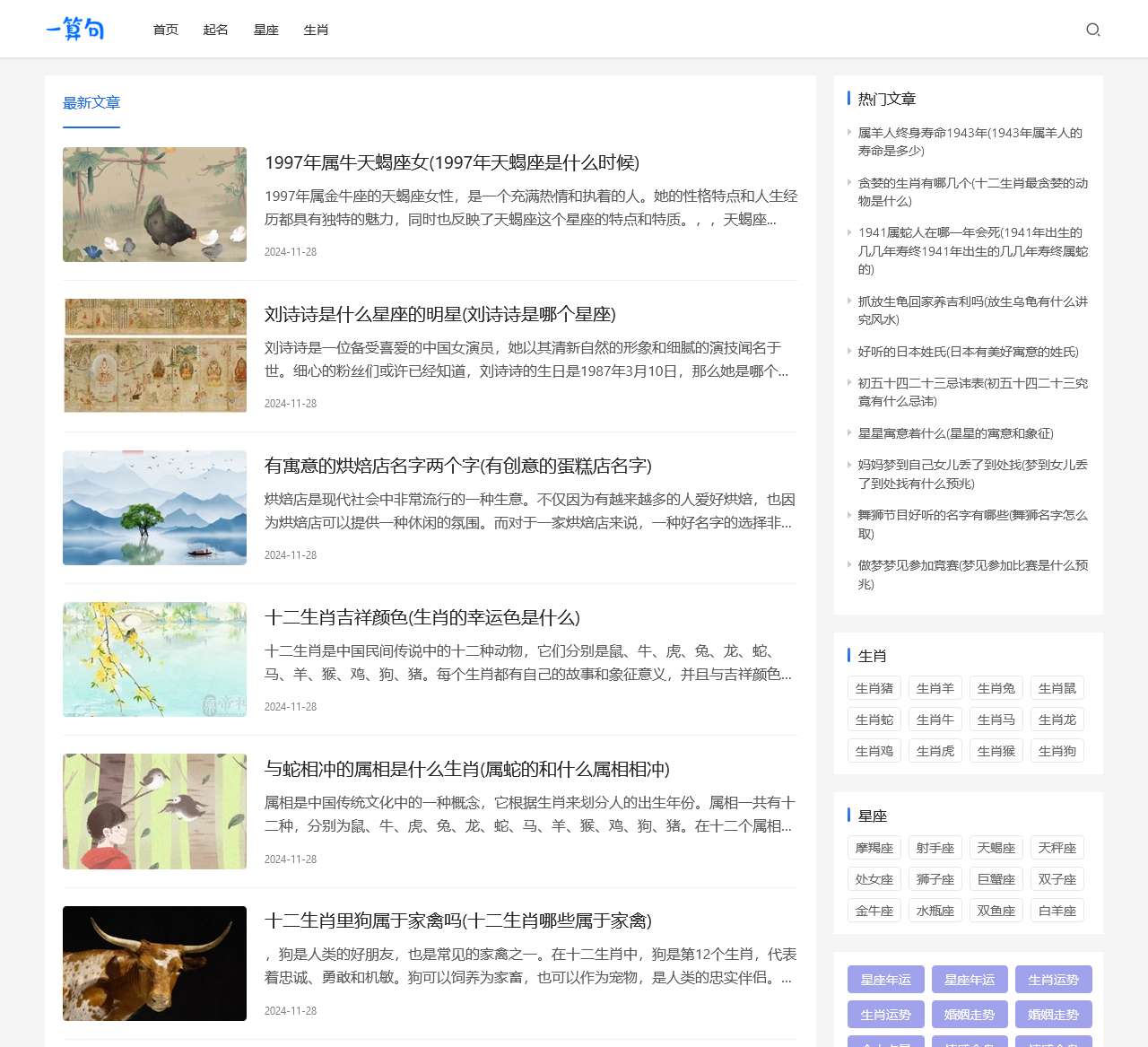Image resolution: width=1148 pixels, height=1047 pixels.
Task: Click the cow photo thumbnail
Action: tap(154, 963)
